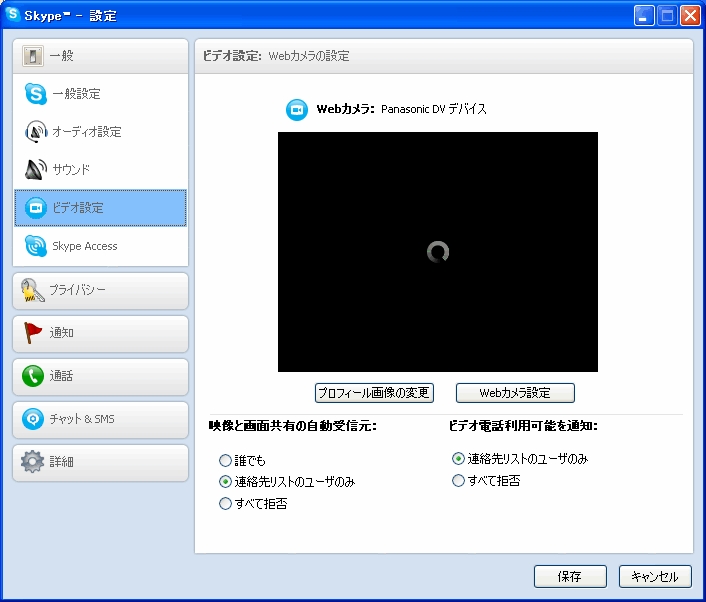Click the gear icon for 詳細
This screenshot has height=602, width=706.
(x=32, y=462)
